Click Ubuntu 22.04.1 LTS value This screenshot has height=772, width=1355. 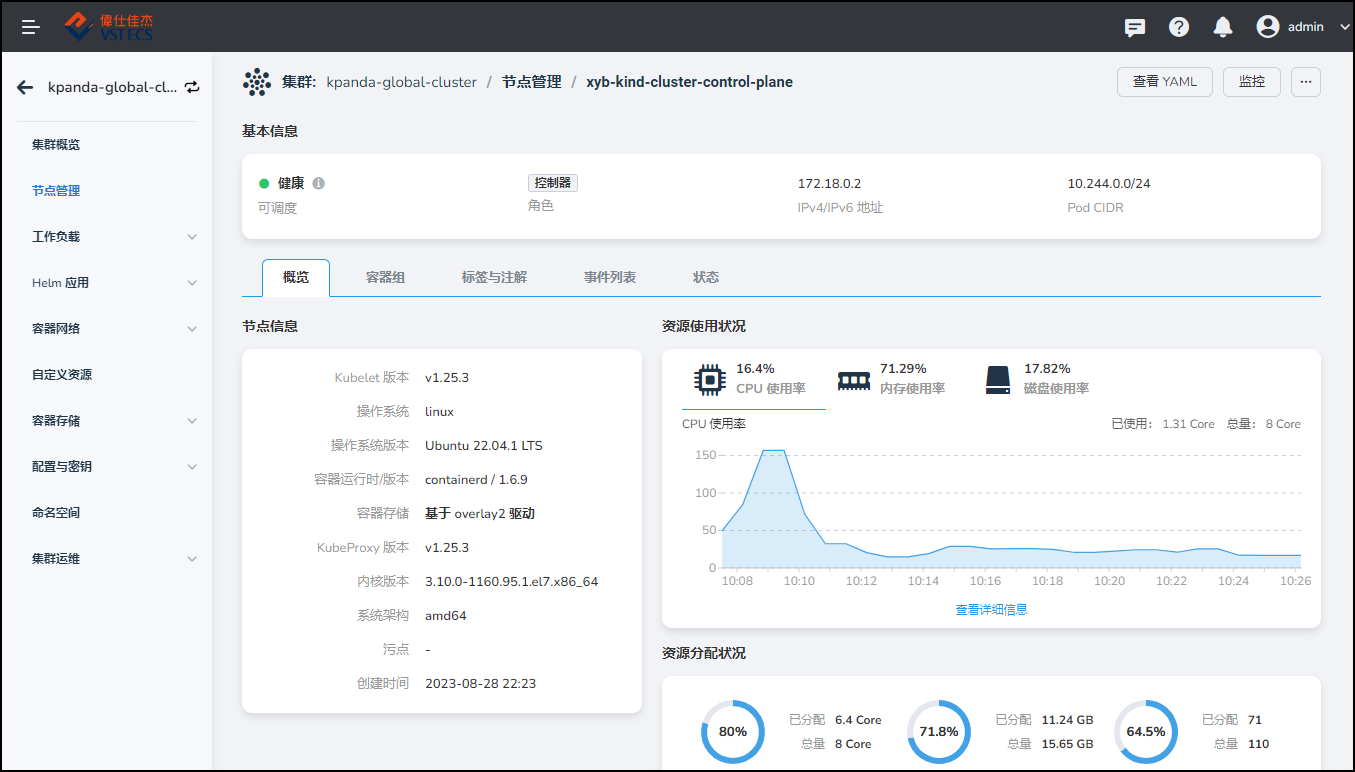pos(484,446)
